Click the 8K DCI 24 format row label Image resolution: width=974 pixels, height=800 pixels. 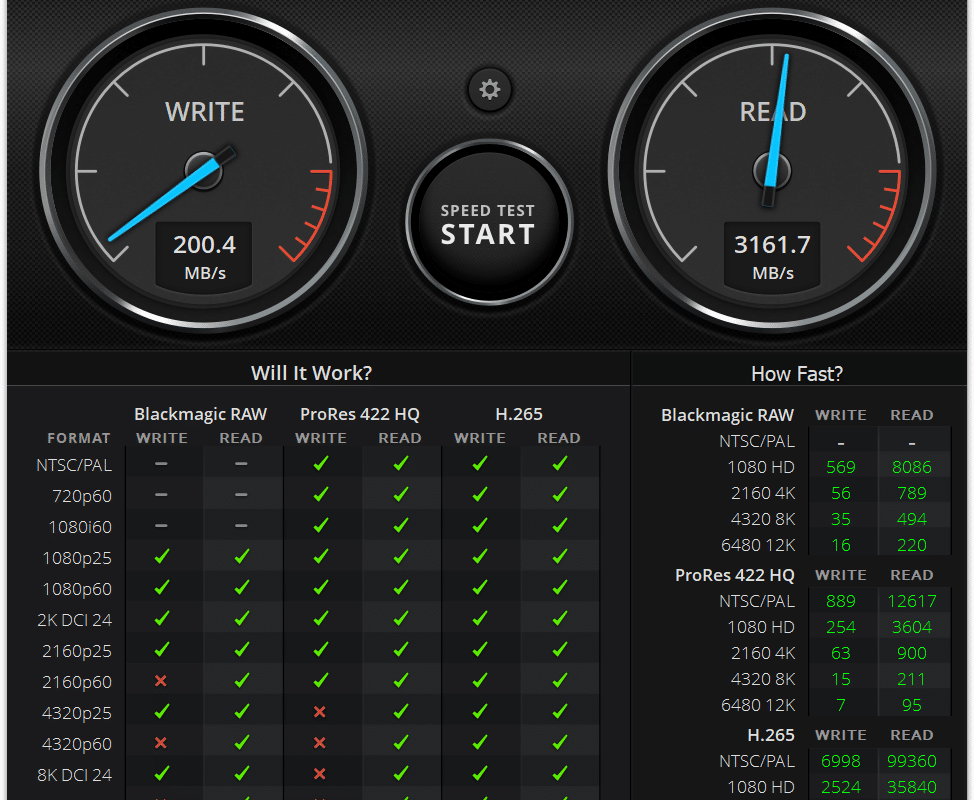[75, 775]
